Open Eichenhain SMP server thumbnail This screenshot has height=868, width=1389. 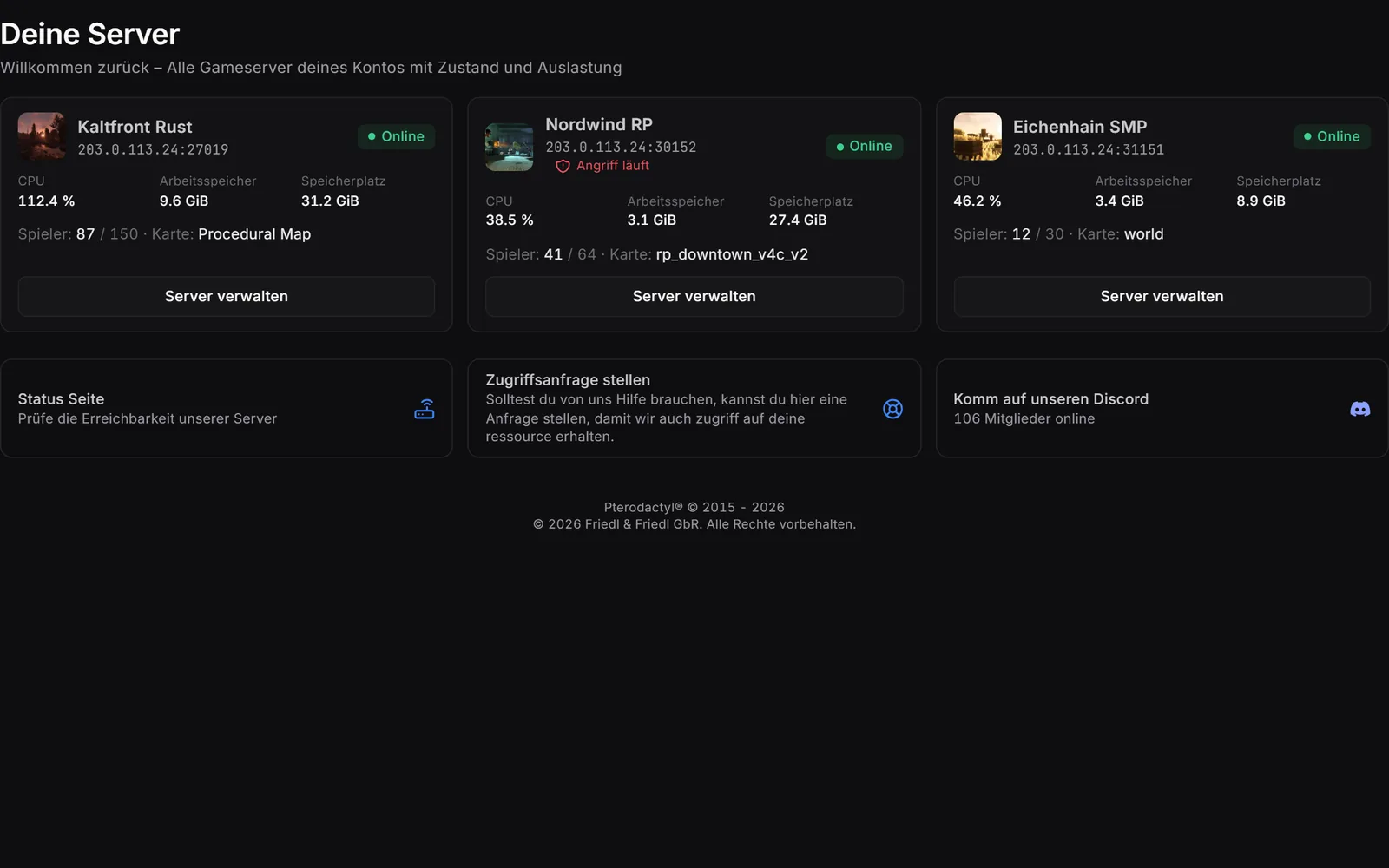pos(978,136)
